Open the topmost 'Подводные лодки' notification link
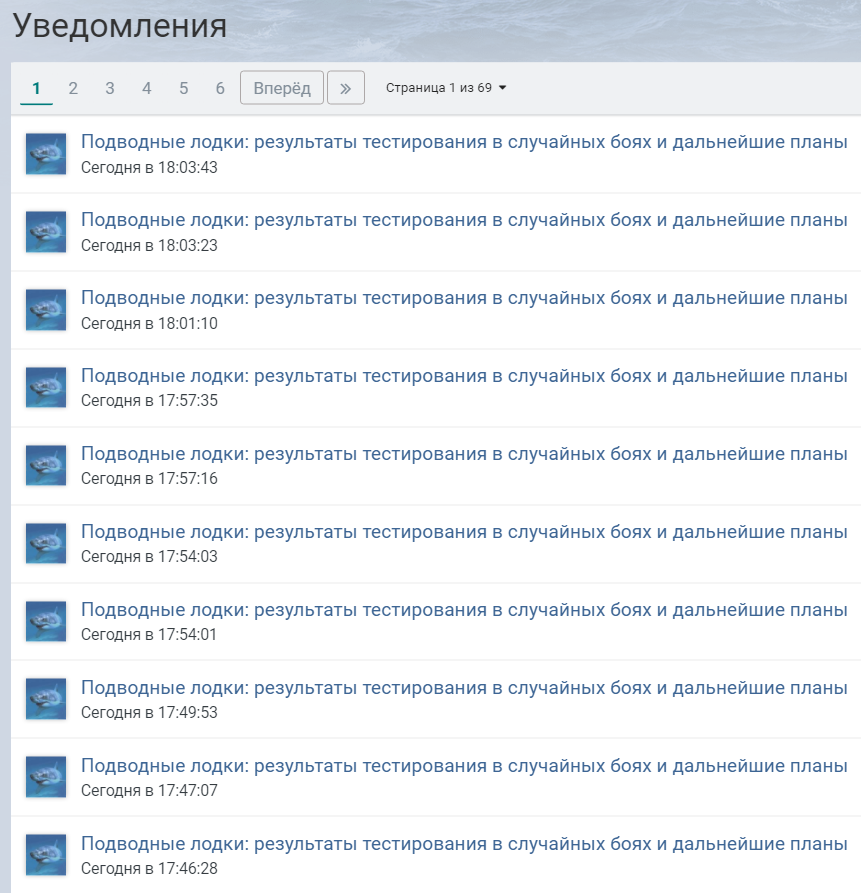The image size is (861, 893). (x=464, y=142)
